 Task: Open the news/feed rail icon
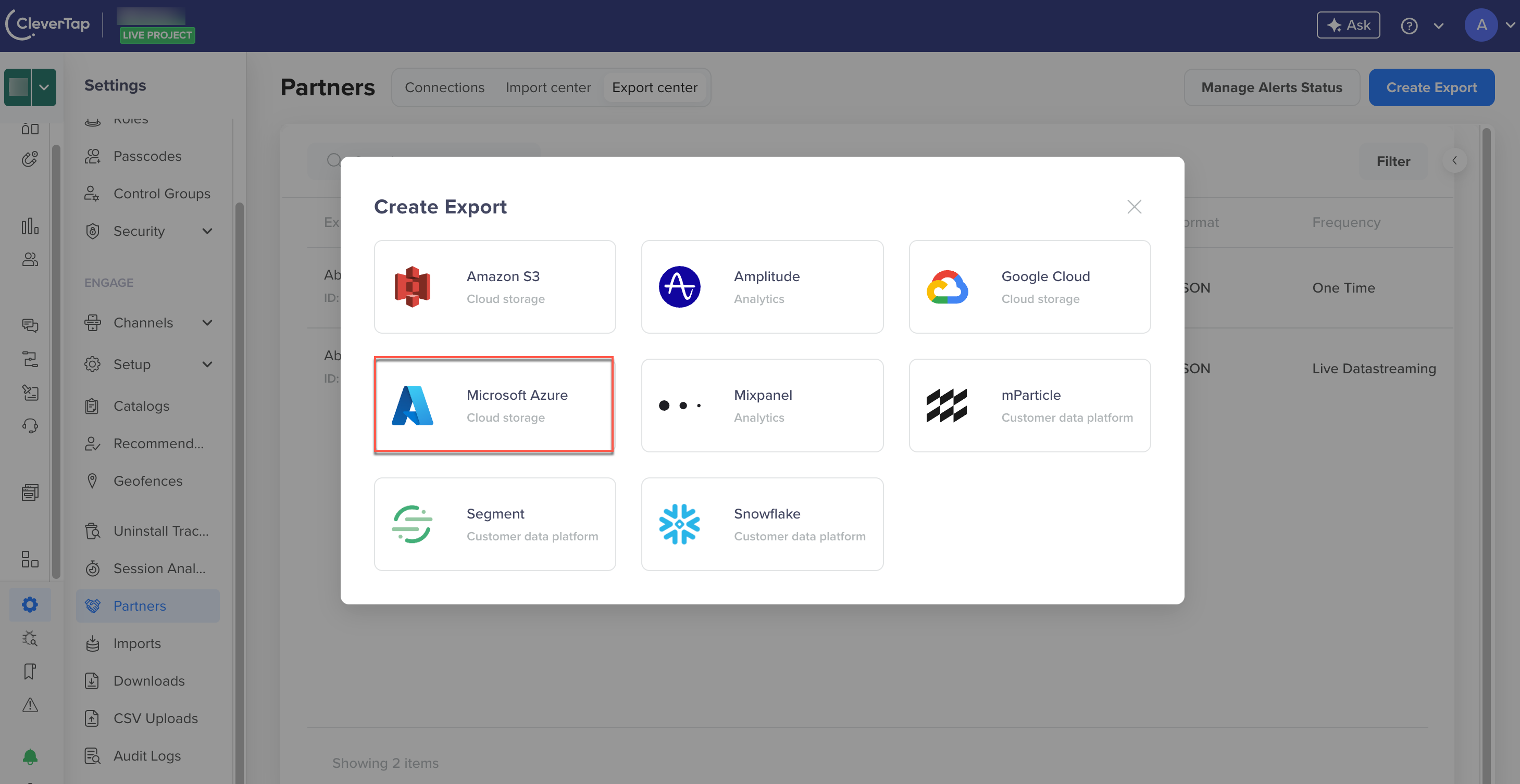[30, 492]
